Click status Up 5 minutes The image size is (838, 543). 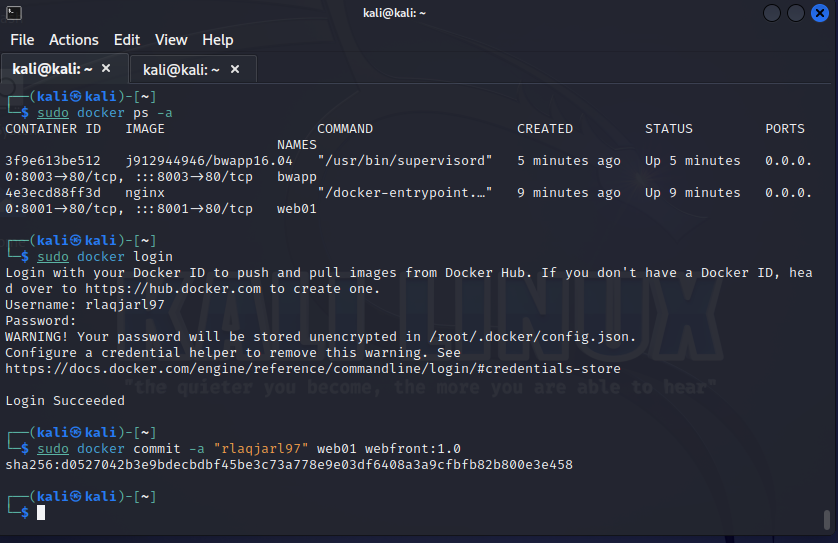click(x=693, y=161)
